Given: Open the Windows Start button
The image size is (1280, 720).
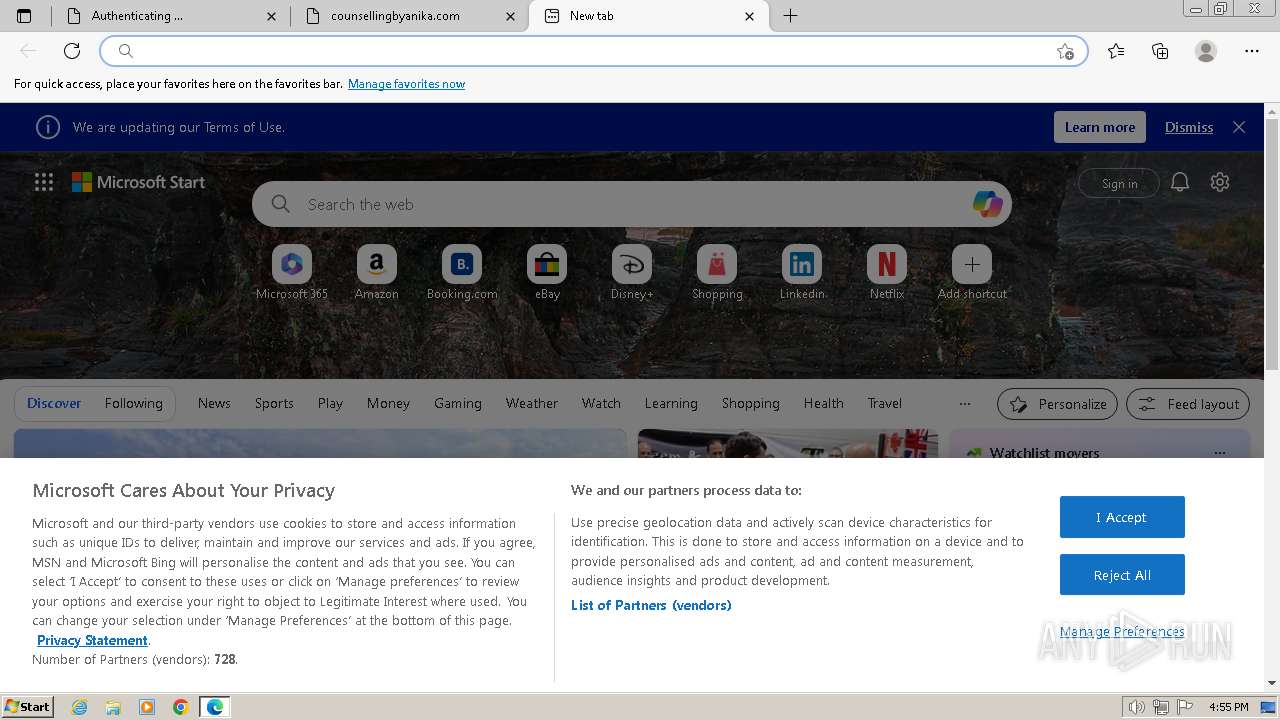Looking at the screenshot, I should pos(28,706).
